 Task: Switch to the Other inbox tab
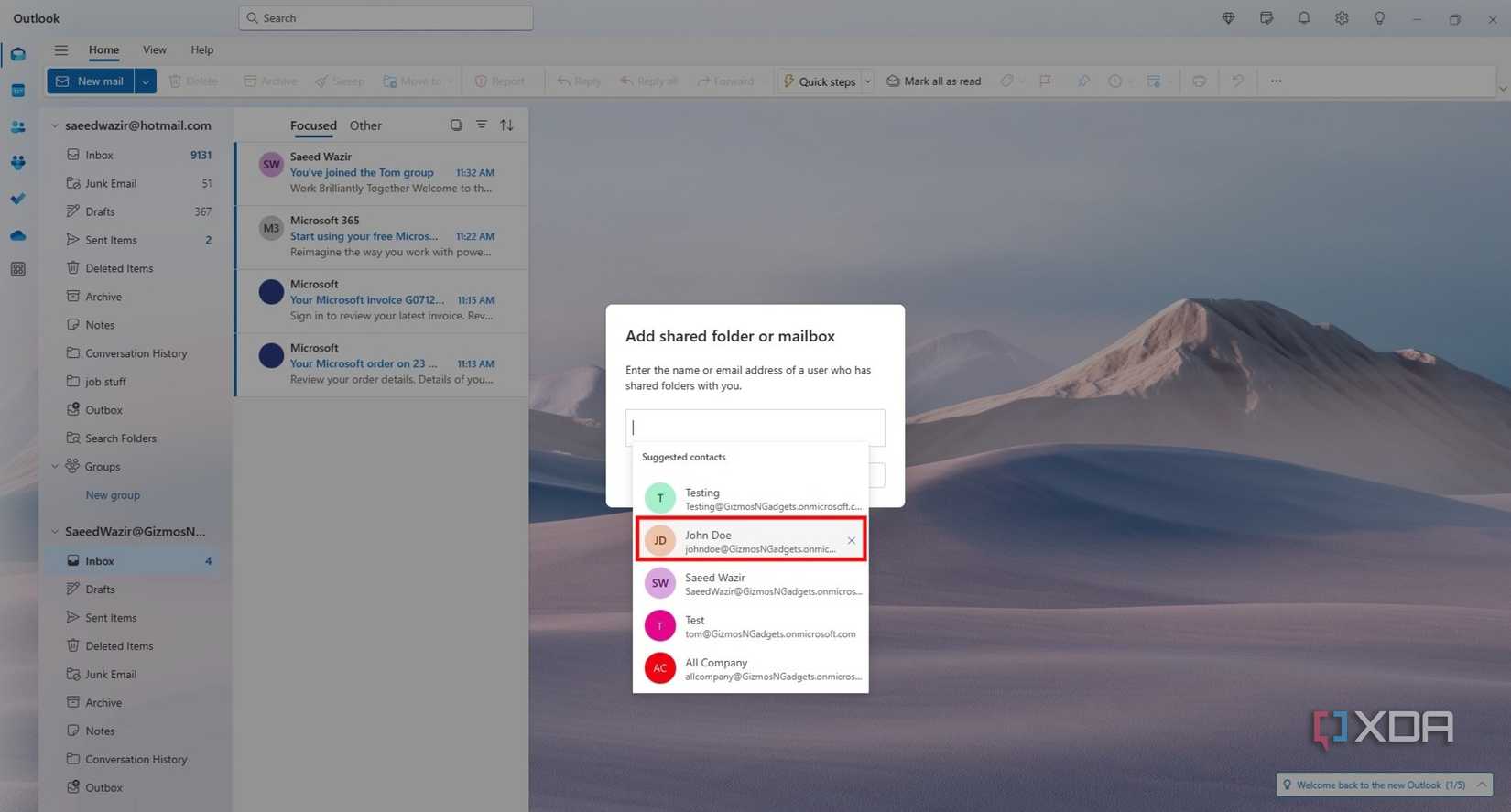[x=365, y=125]
